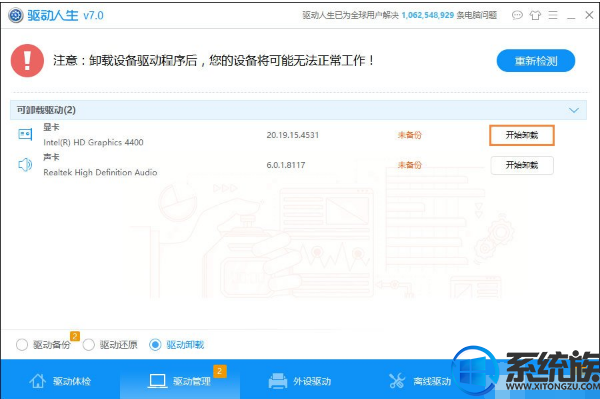Open the skin shirt icon

(x=535, y=15)
